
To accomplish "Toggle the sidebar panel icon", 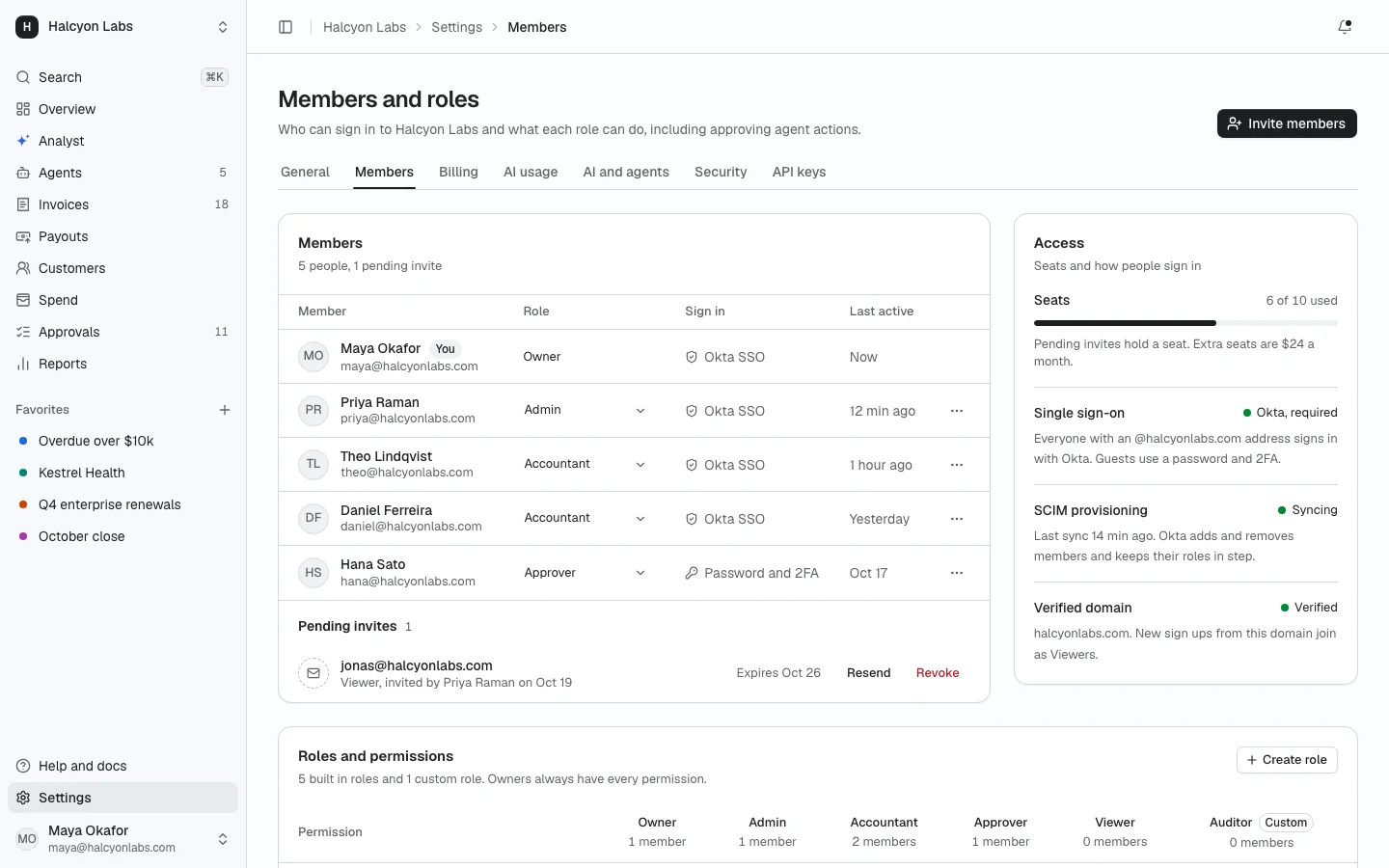I will [x=286, y=27].
